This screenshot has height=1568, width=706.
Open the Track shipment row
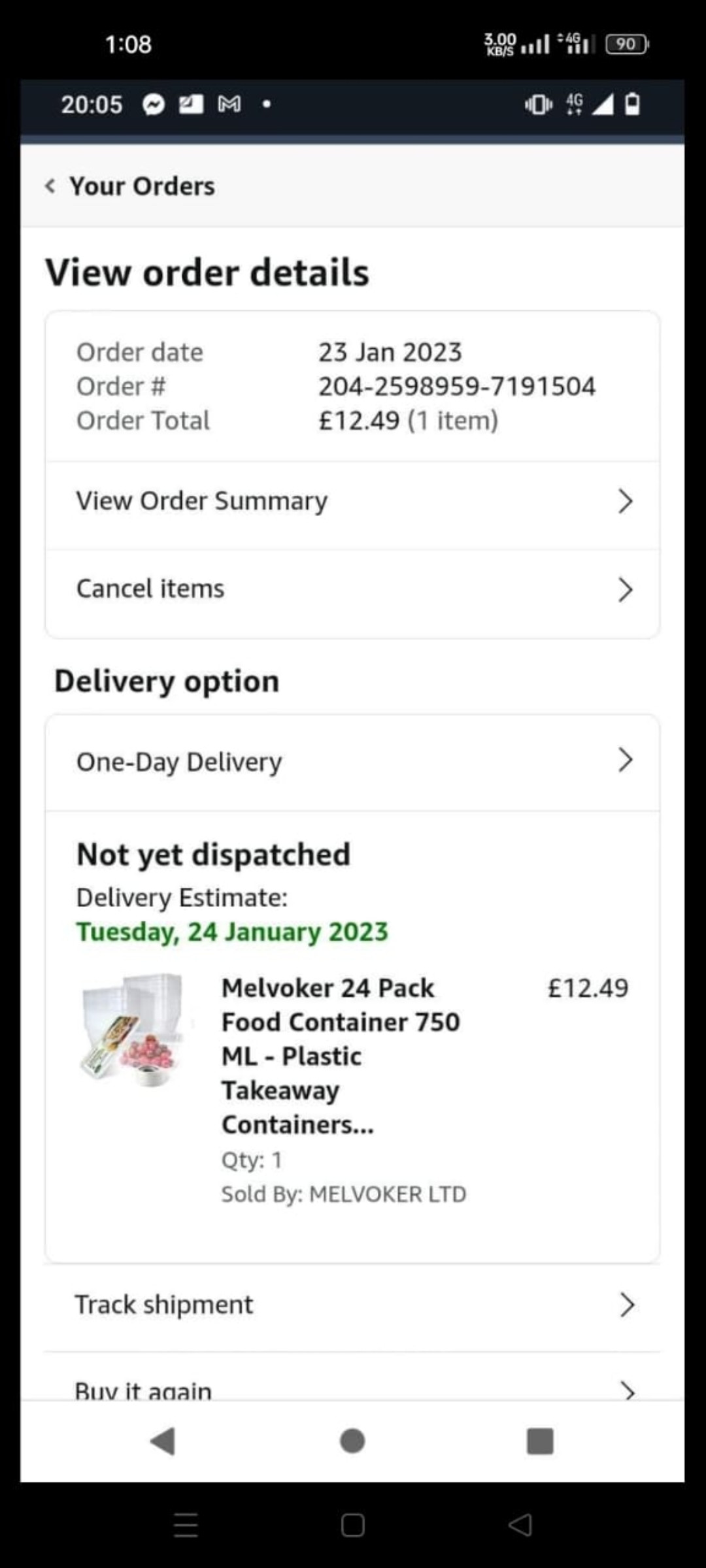click(352, 1305)
